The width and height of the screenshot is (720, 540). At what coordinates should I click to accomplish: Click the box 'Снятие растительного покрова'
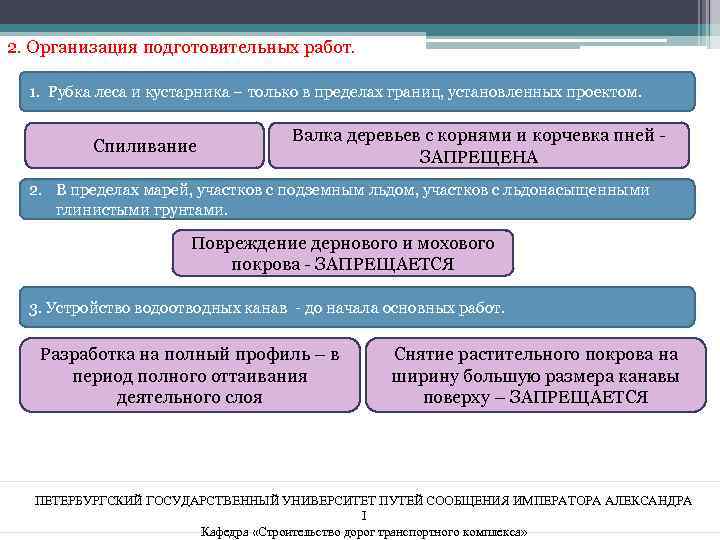coord(535,375)
